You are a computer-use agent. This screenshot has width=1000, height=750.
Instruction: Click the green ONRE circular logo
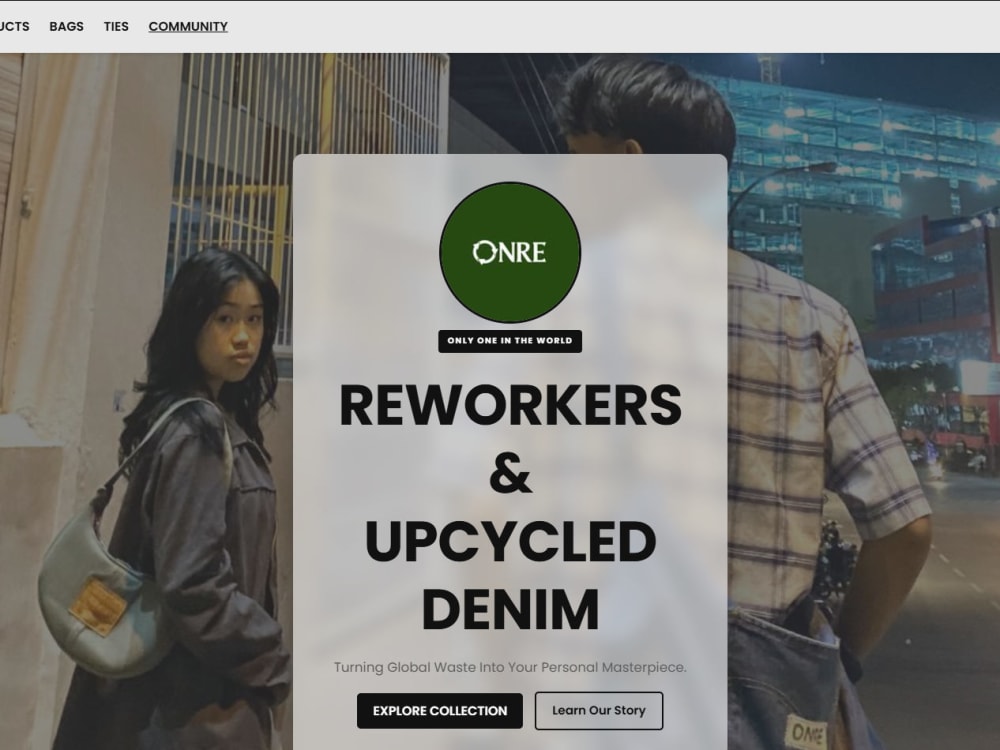click(x=510, y=253)
